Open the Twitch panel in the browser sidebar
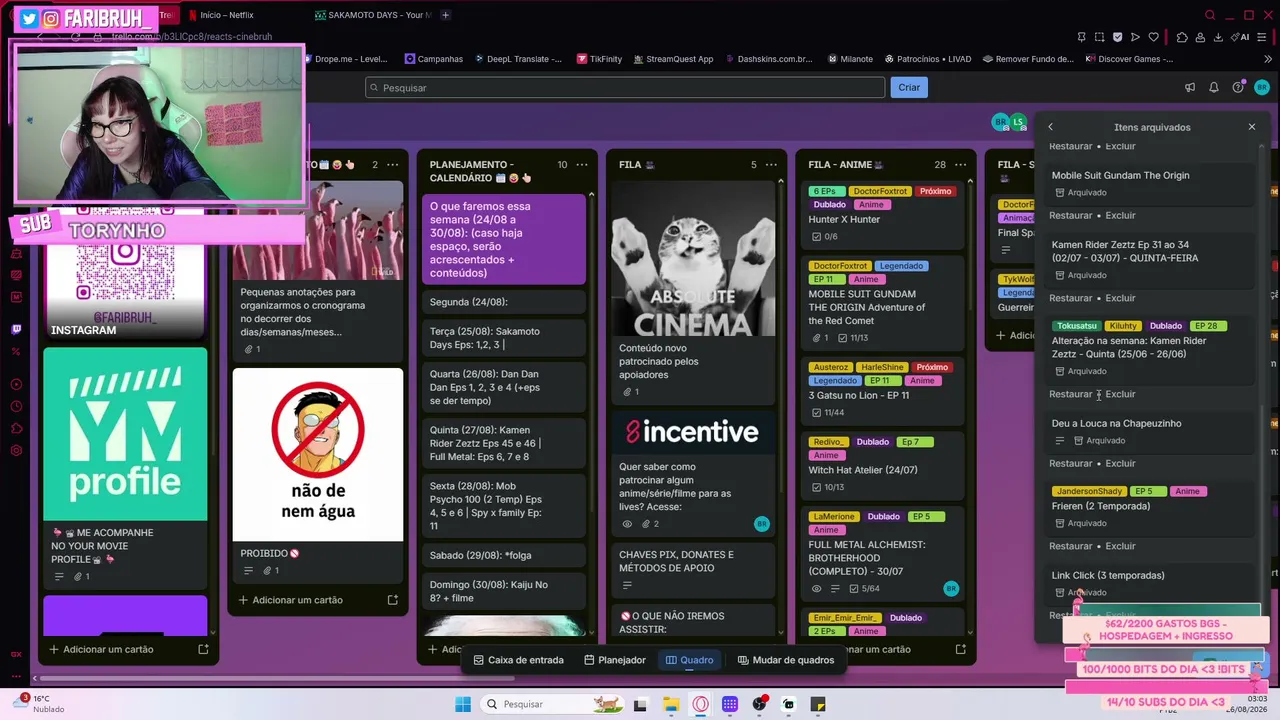This screenshot has height=720, width=1280. pos(16,329)
